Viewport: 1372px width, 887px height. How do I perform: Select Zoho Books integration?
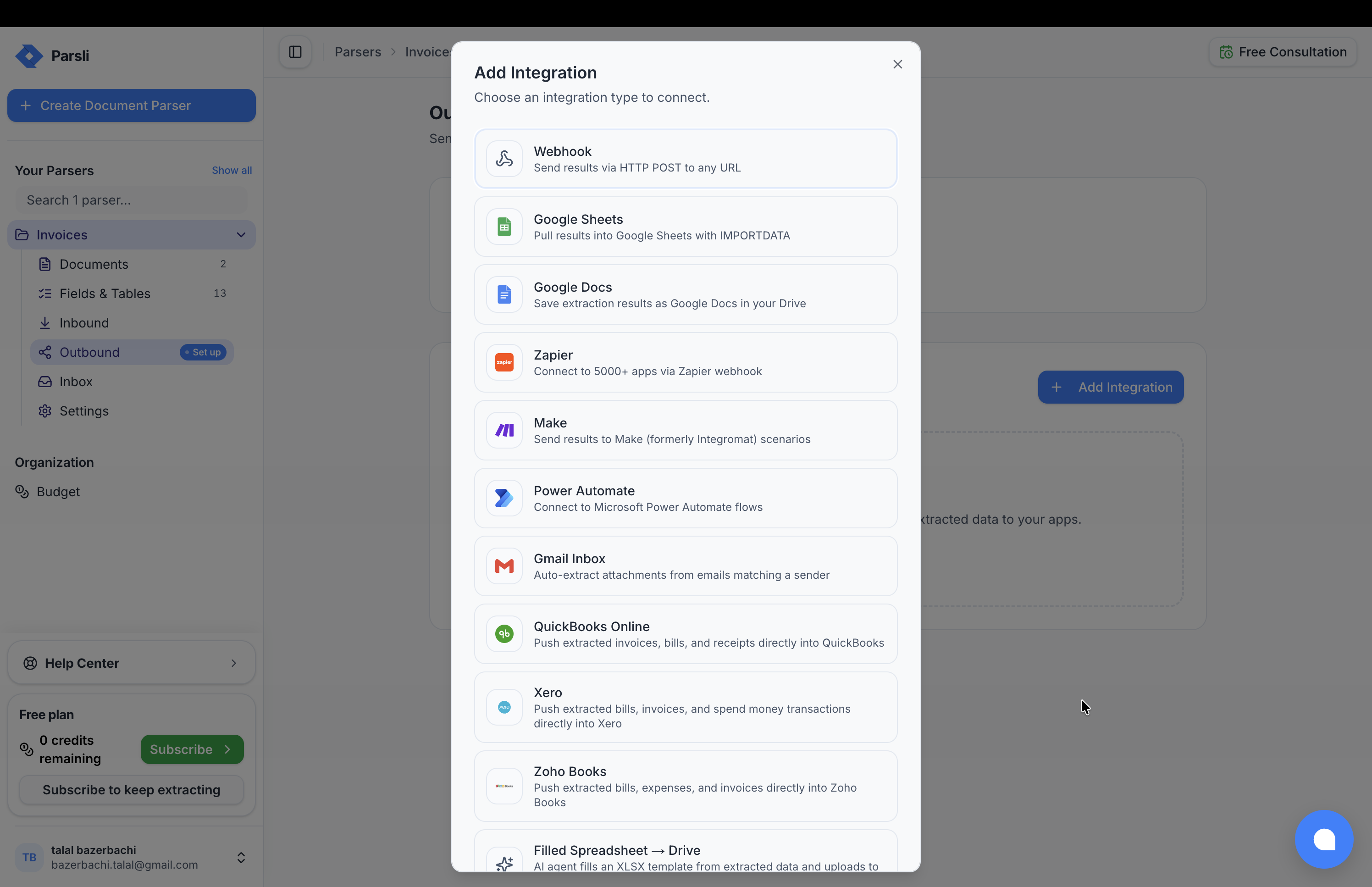686,786
